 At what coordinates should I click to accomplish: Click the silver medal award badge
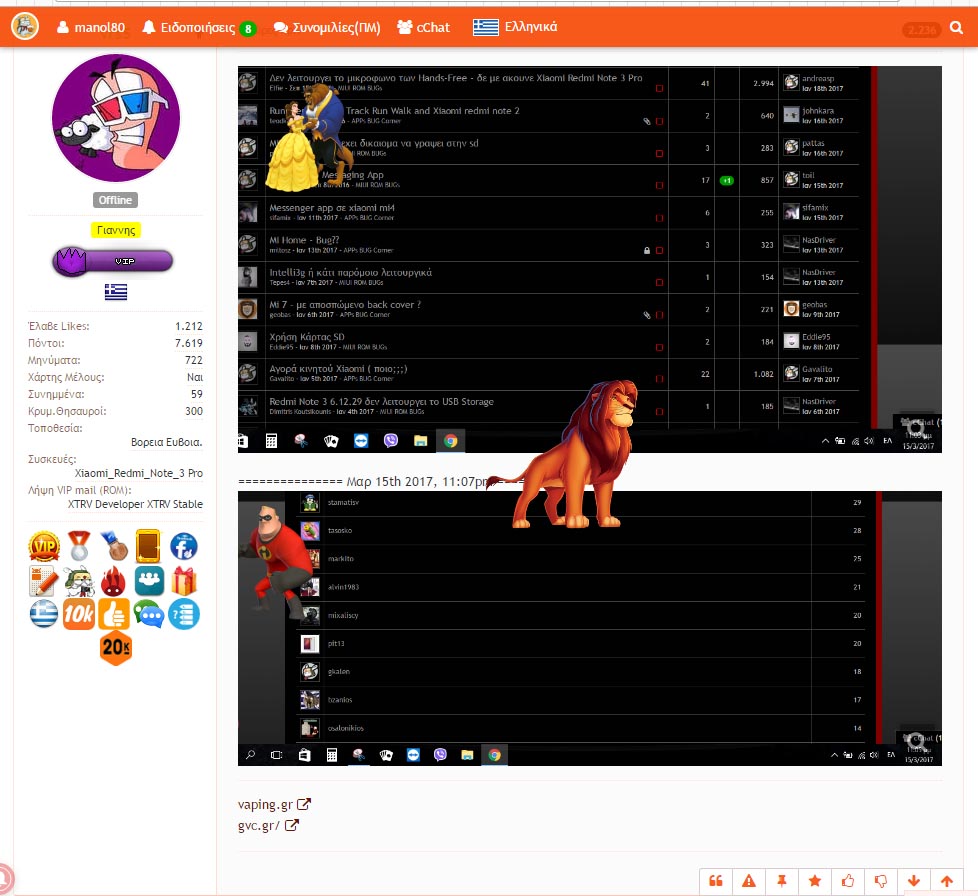click(79, 546)
